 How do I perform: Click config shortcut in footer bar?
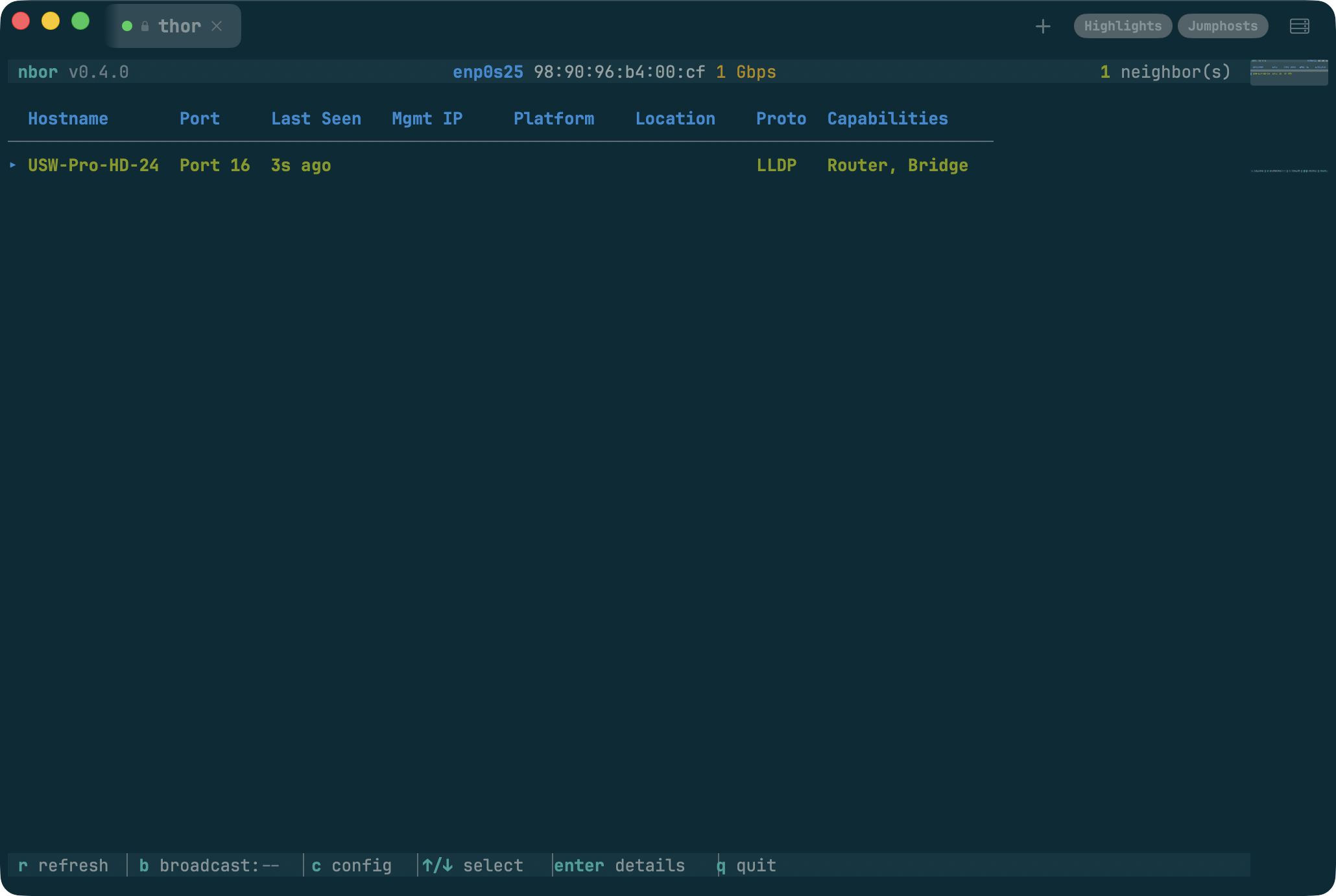point(352,866)
